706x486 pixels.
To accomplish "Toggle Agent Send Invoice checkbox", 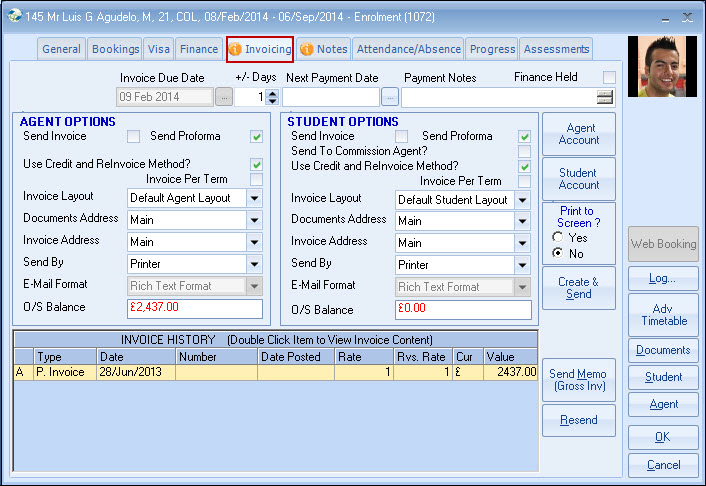I will [x=133, y=137].
